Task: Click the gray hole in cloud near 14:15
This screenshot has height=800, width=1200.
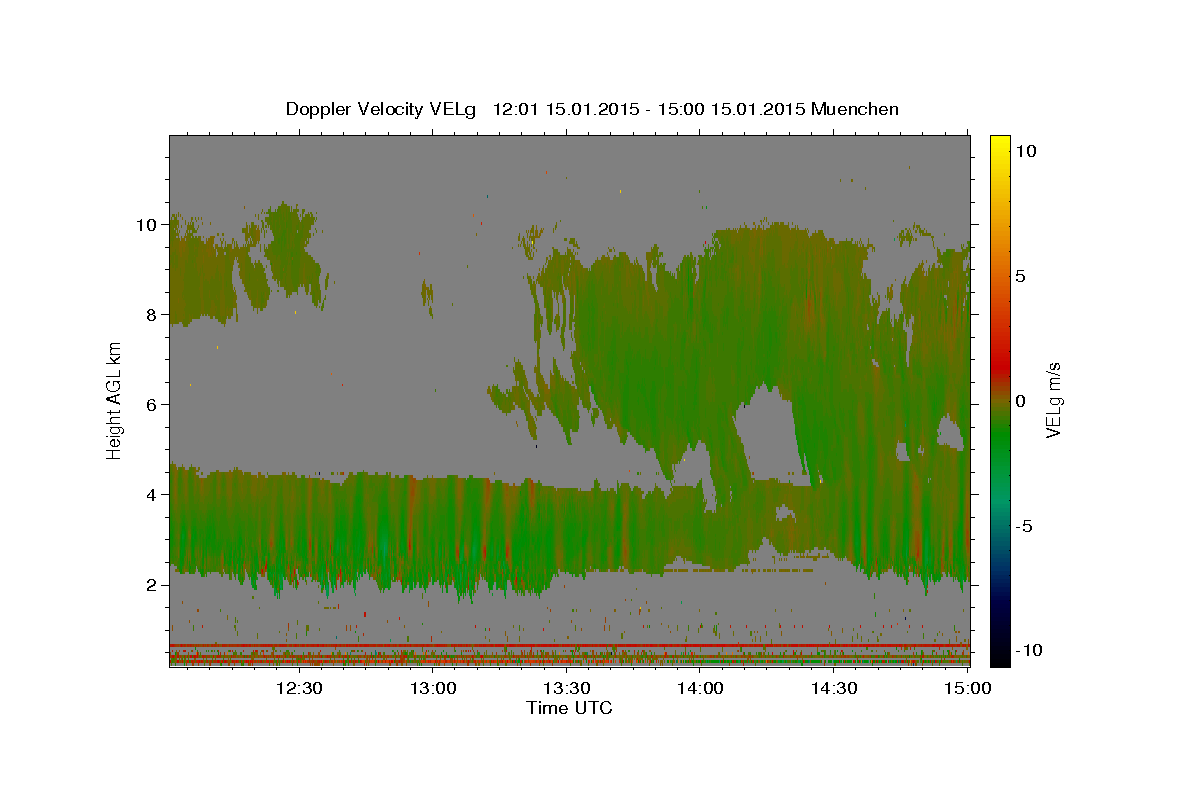Action: pyautogui.click(x=767, y=435)
